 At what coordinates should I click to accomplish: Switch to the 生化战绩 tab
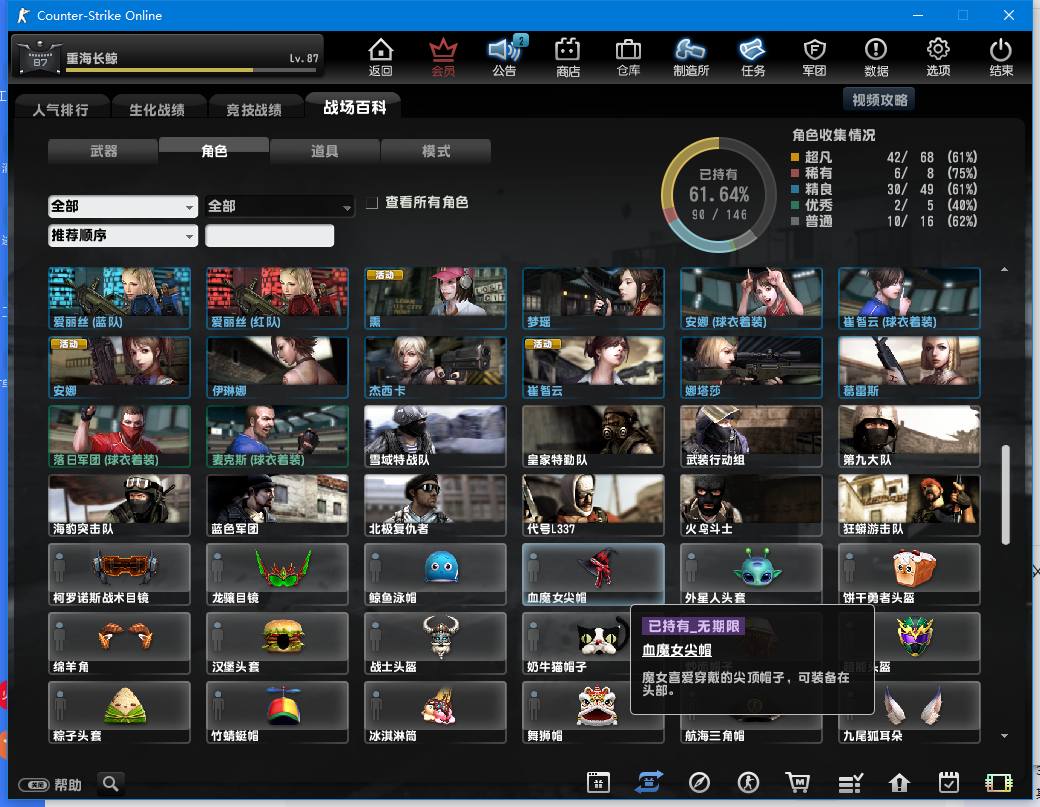[157, 109]
